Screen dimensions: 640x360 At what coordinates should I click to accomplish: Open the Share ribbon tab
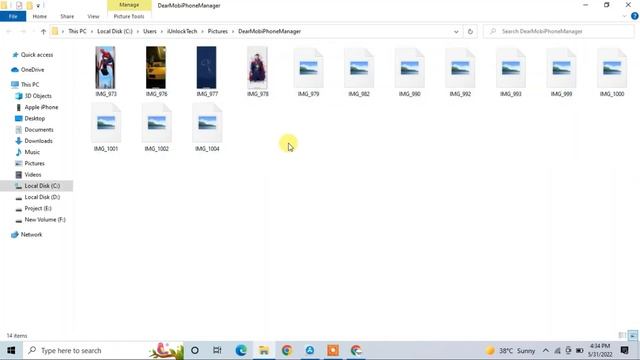tap(67, 16)
